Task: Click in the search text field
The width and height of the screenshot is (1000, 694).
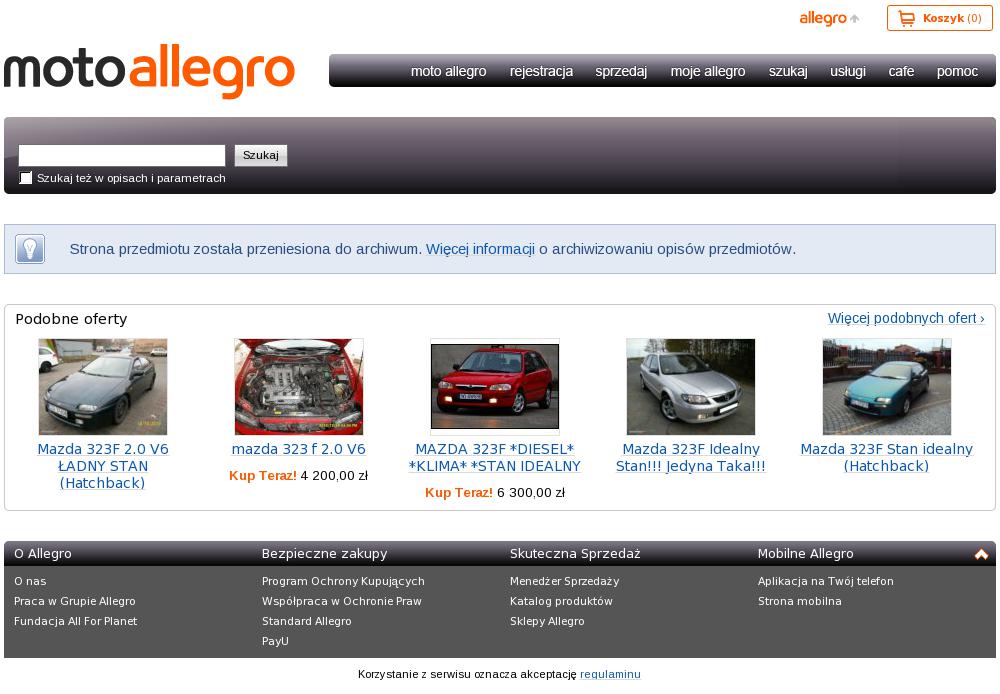Action: pyautogui.click(x=122, y=155)
